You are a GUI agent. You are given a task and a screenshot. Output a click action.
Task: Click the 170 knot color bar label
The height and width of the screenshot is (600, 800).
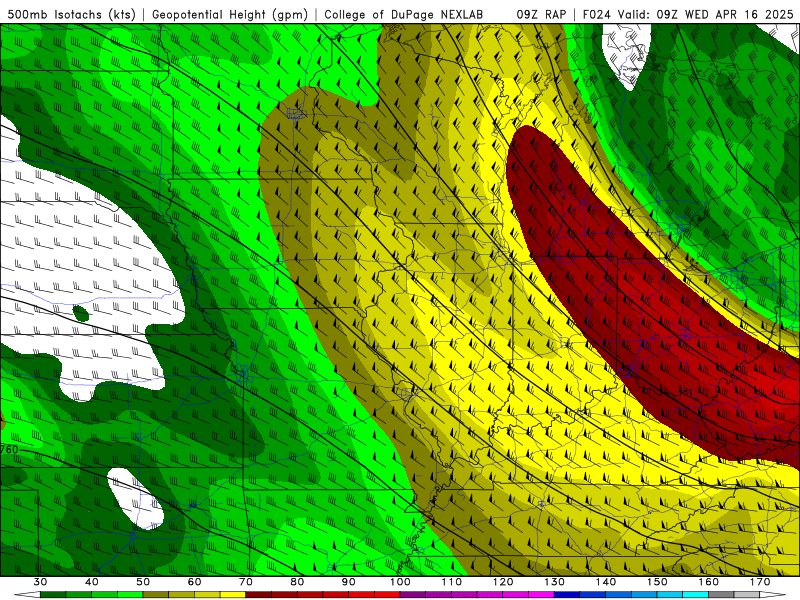coord(760,582)
